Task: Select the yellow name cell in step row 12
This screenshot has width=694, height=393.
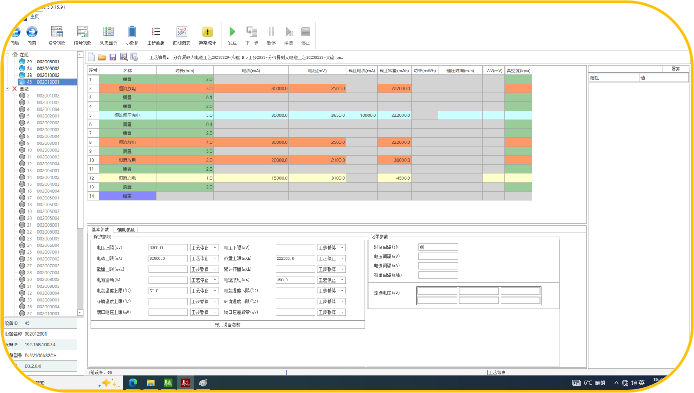Action: point(127,178)
